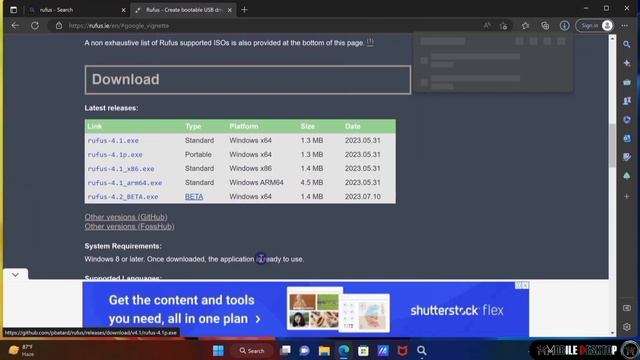This screenshot has width=640, height=360.
Task: Open the Chat icon on the taskbar
Action: tap(304, 351)
